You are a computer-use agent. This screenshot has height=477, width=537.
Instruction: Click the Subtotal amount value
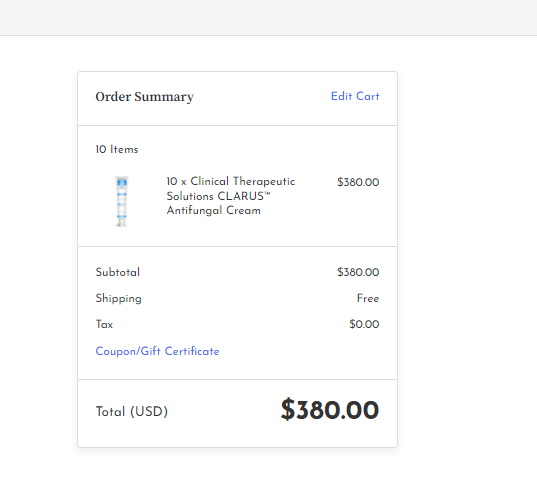point(358,272)
